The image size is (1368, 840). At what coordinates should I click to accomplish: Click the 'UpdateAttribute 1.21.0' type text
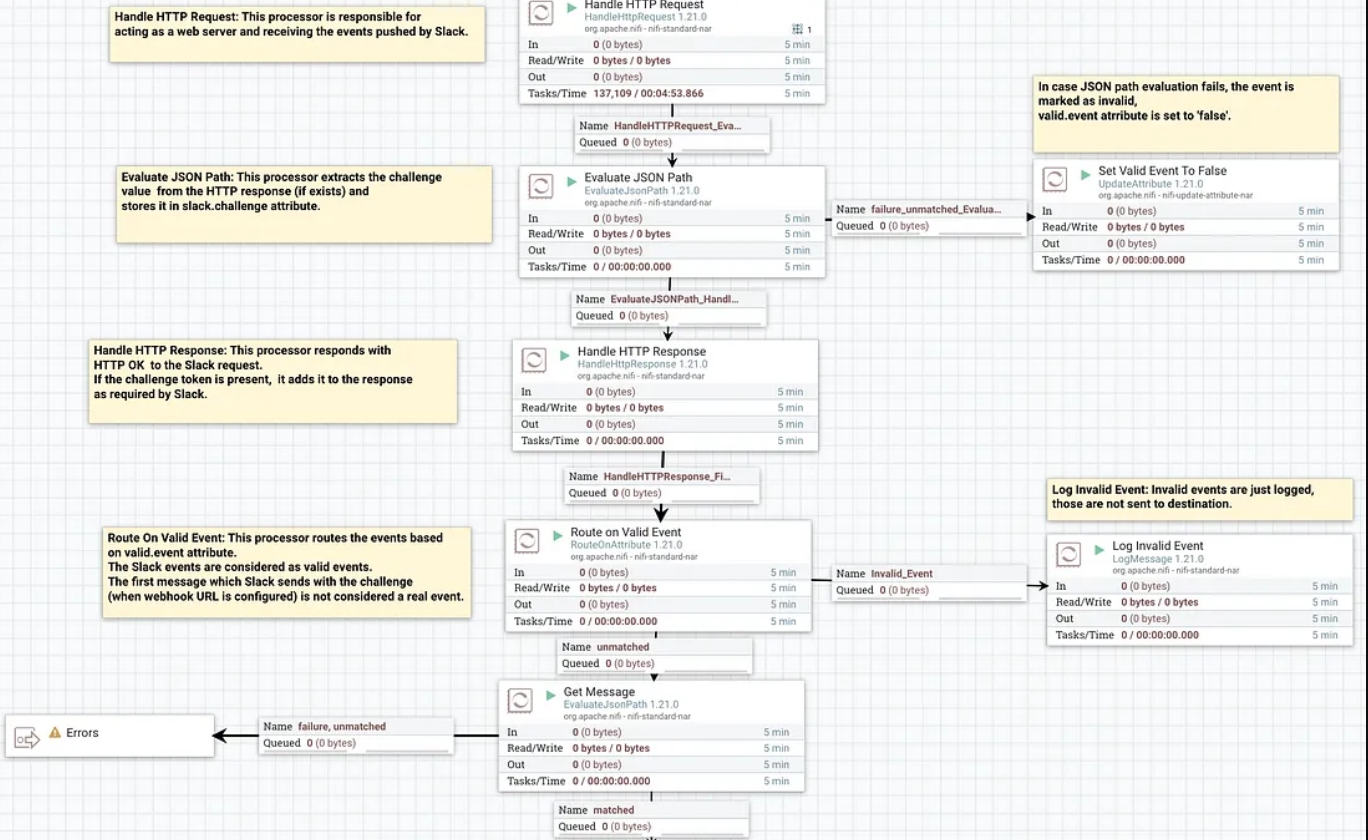pyautogui.click(x=1151, y=184)
